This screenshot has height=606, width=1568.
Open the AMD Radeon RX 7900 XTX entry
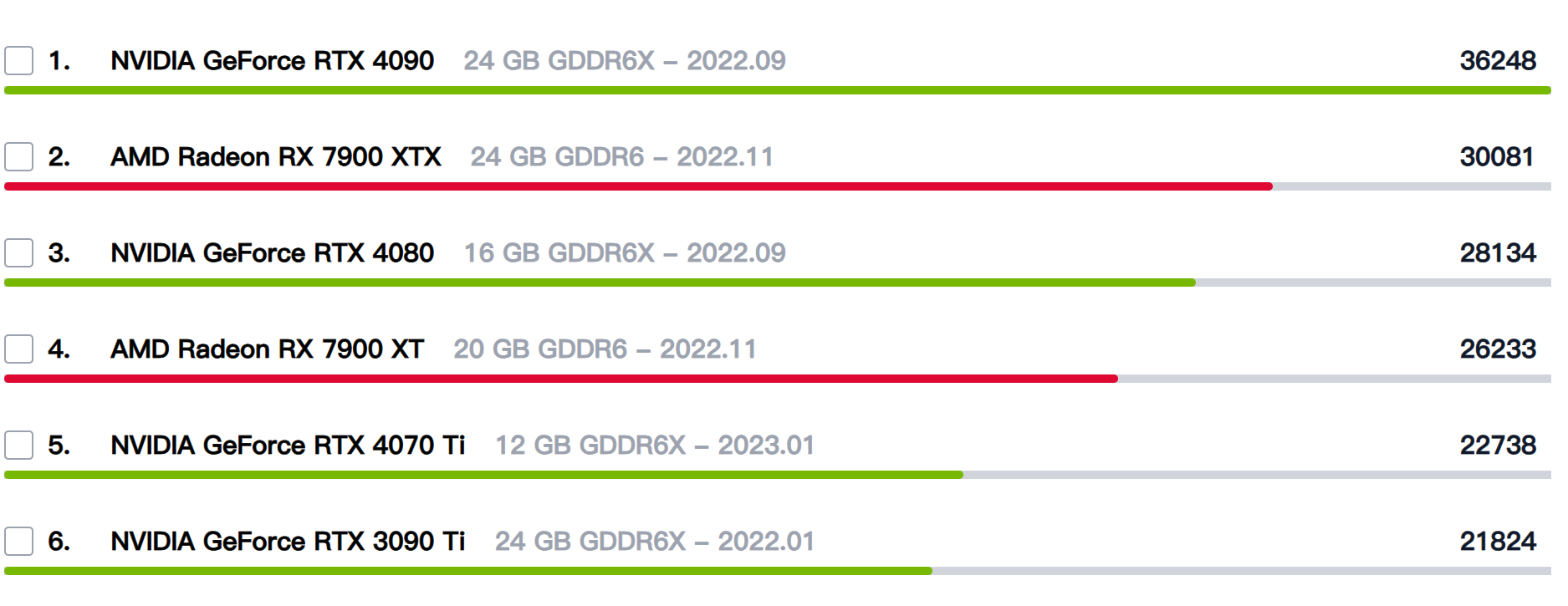coord(276,156)
